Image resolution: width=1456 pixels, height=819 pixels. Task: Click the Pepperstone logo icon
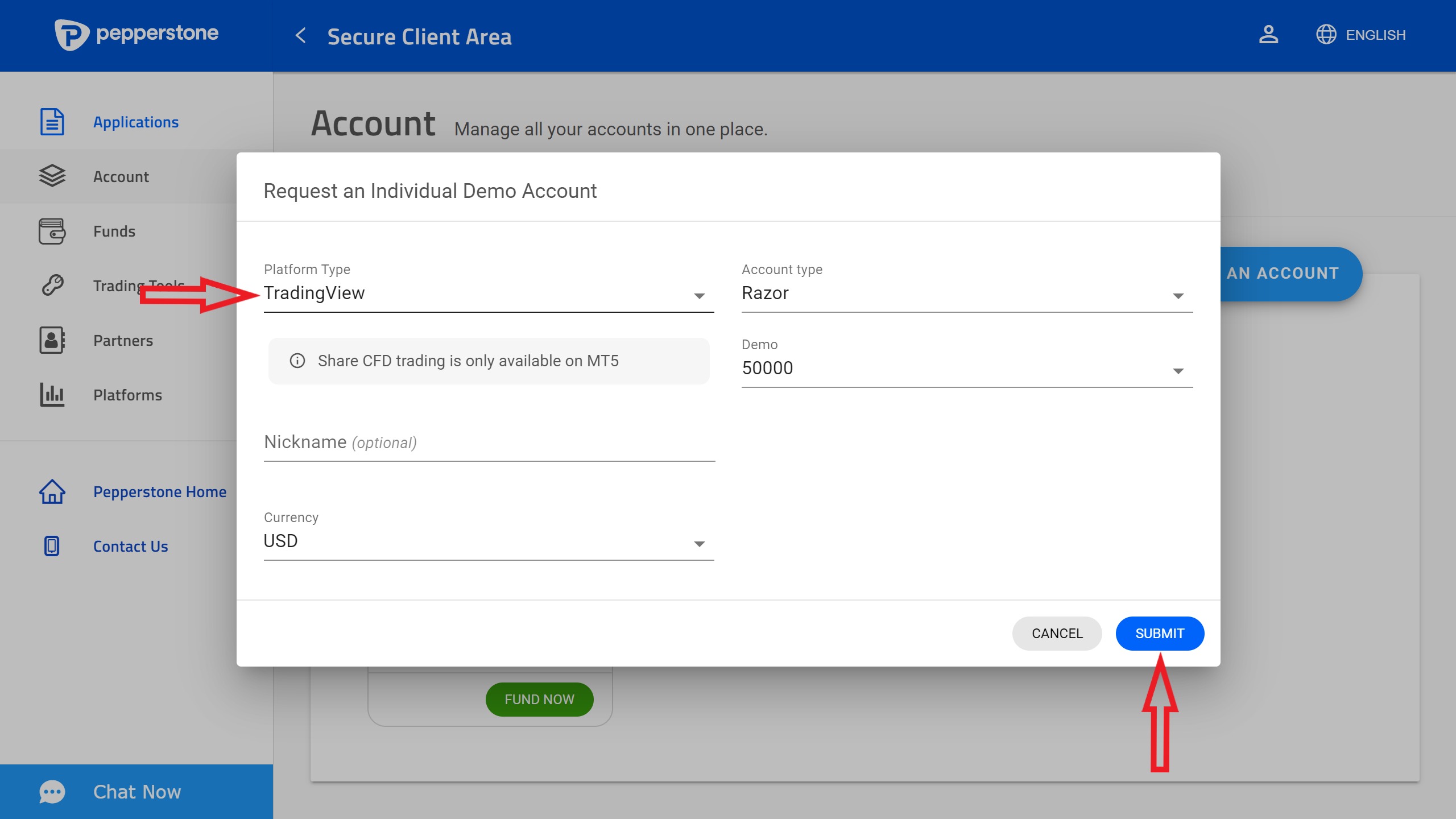[x=72, y=35]
